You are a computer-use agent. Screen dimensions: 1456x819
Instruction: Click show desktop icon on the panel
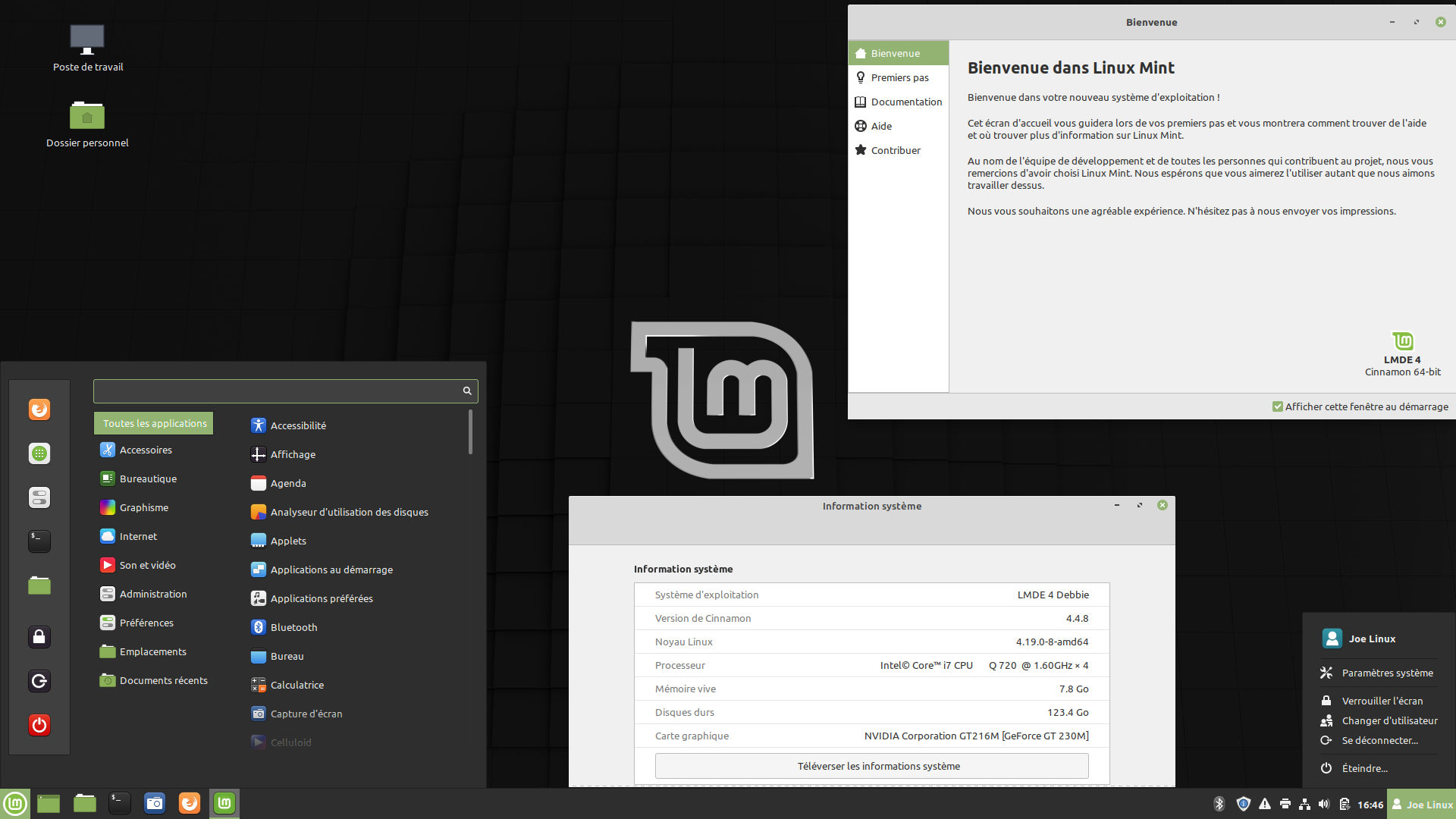(x=49, y=803)
